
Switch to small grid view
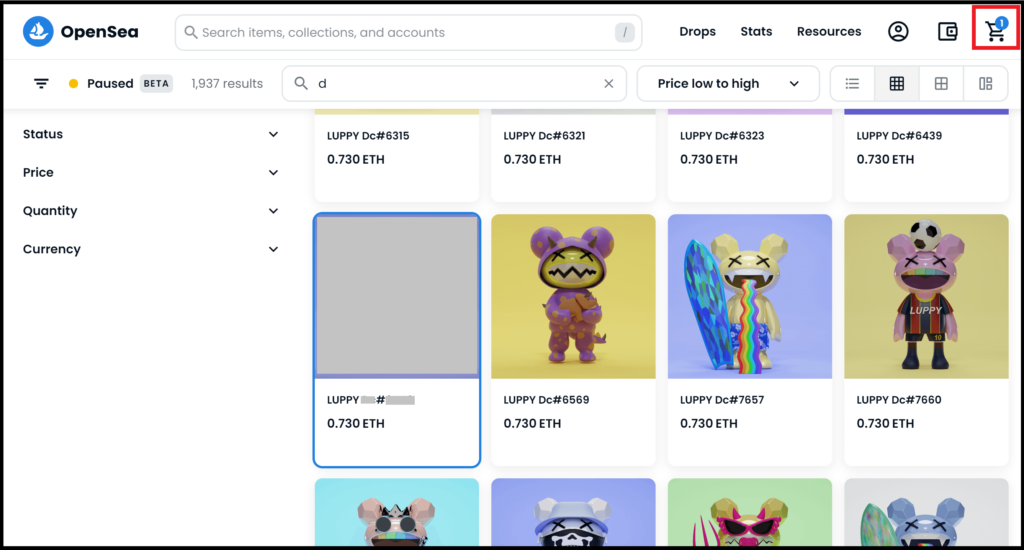[897, 84]
